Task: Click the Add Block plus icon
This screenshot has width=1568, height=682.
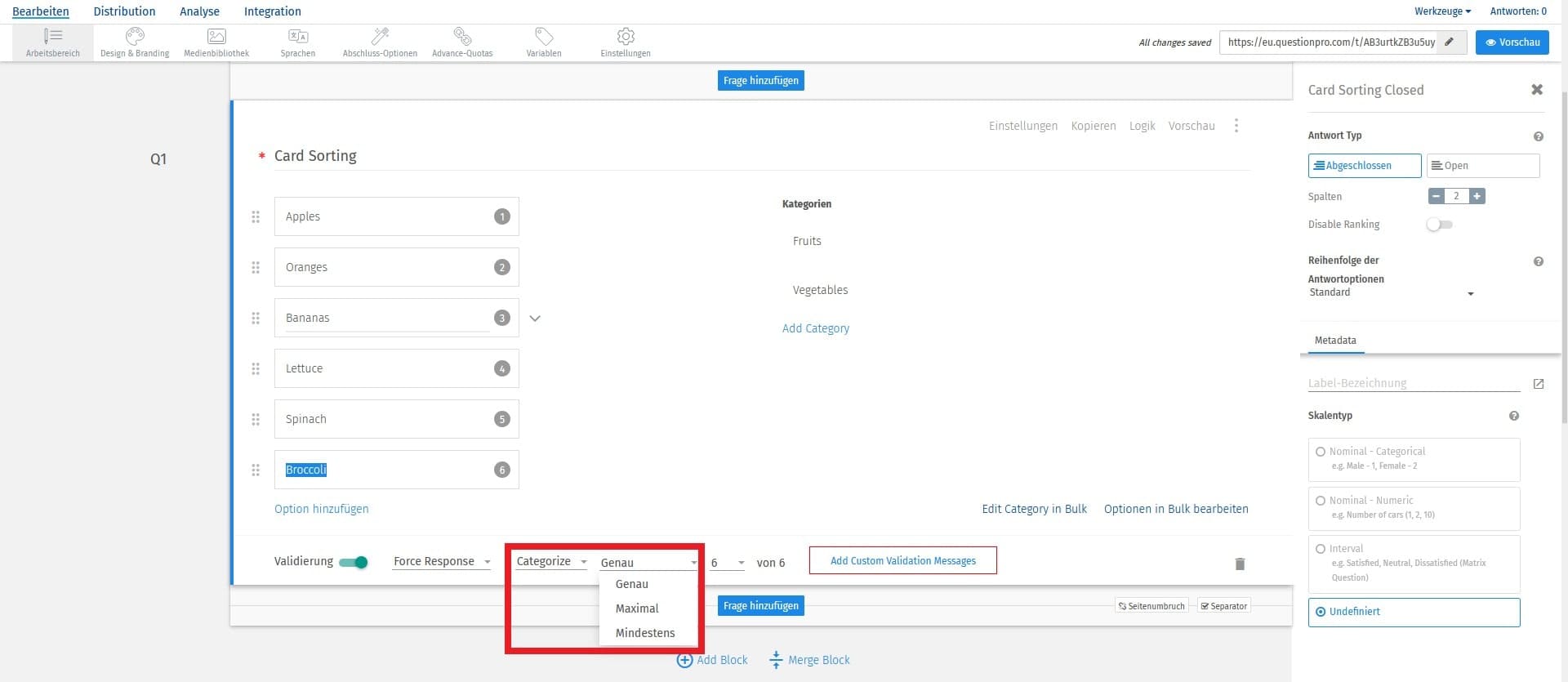Action: coord(684,660)
